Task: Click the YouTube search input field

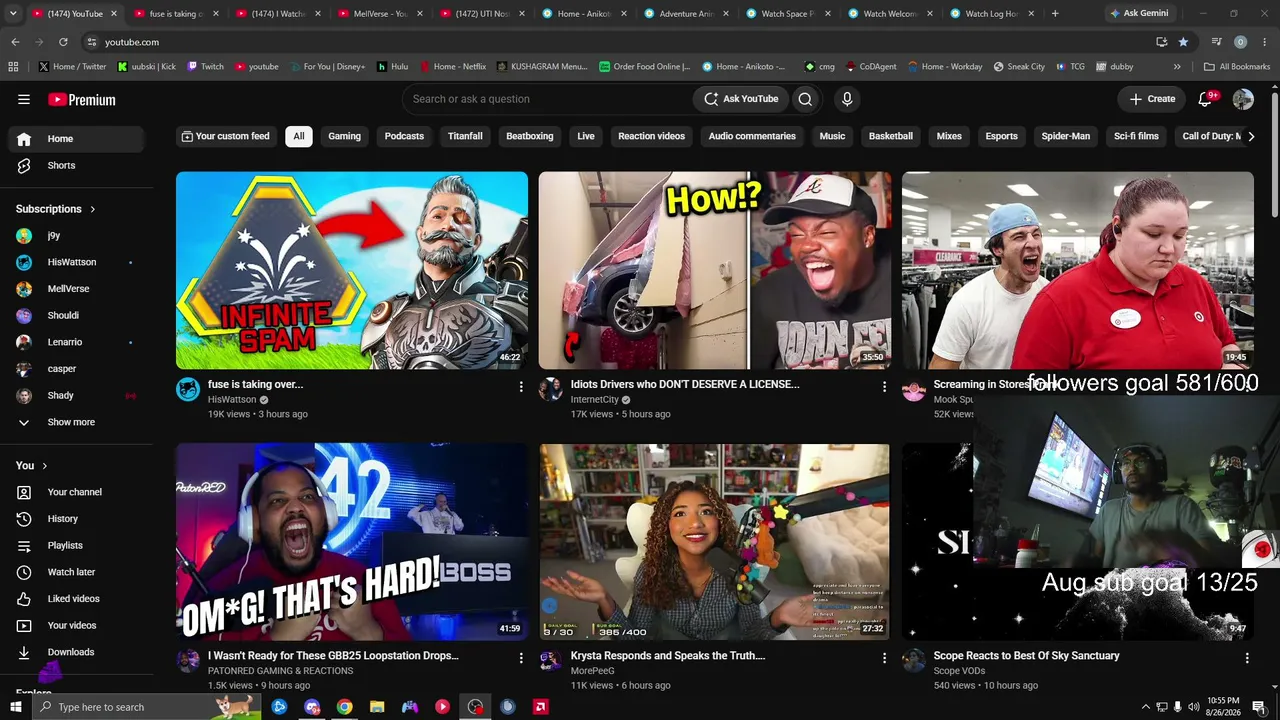Action: click(546, 99)
